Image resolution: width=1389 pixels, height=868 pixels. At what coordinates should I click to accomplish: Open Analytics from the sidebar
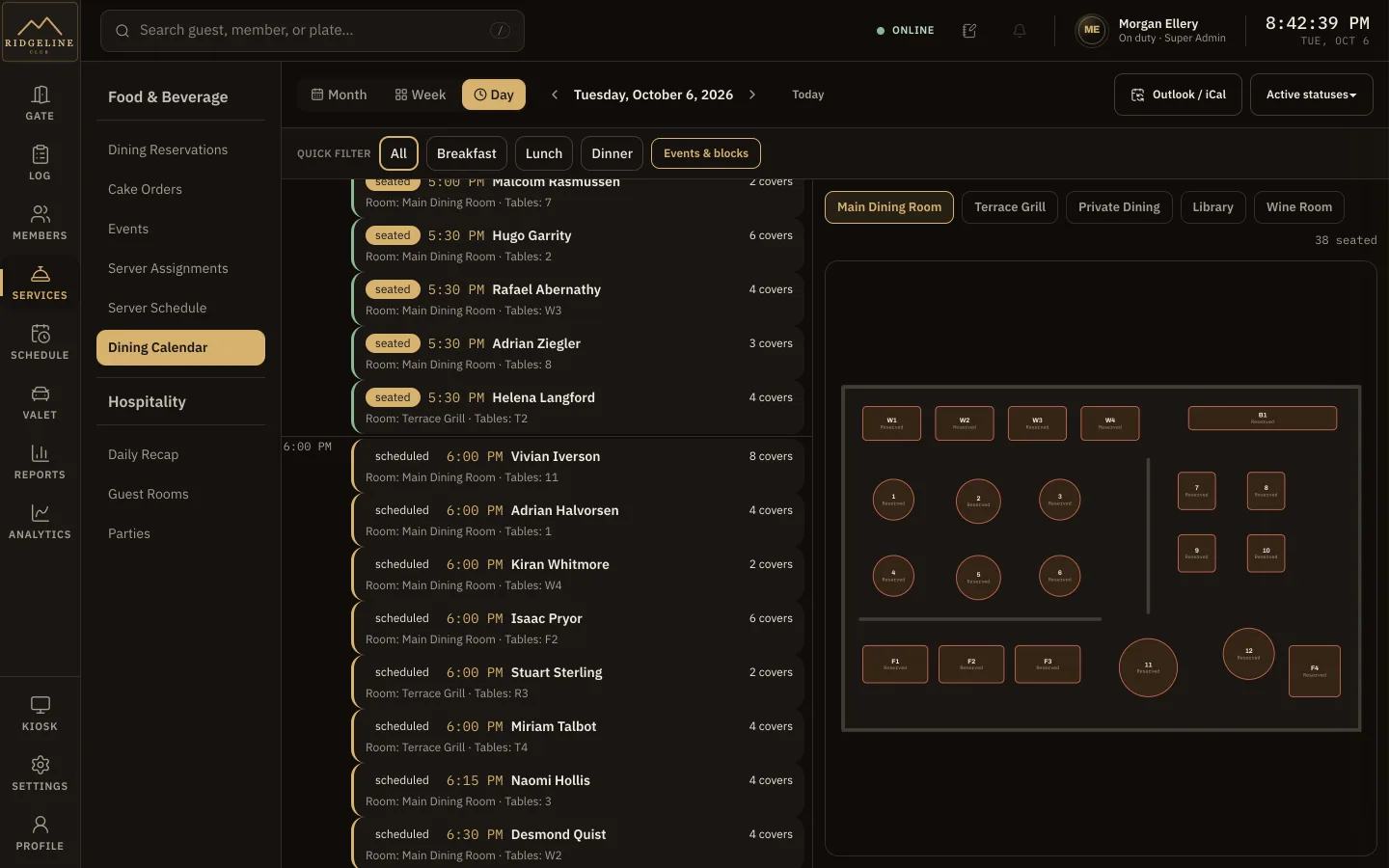(x=40, y=522)
